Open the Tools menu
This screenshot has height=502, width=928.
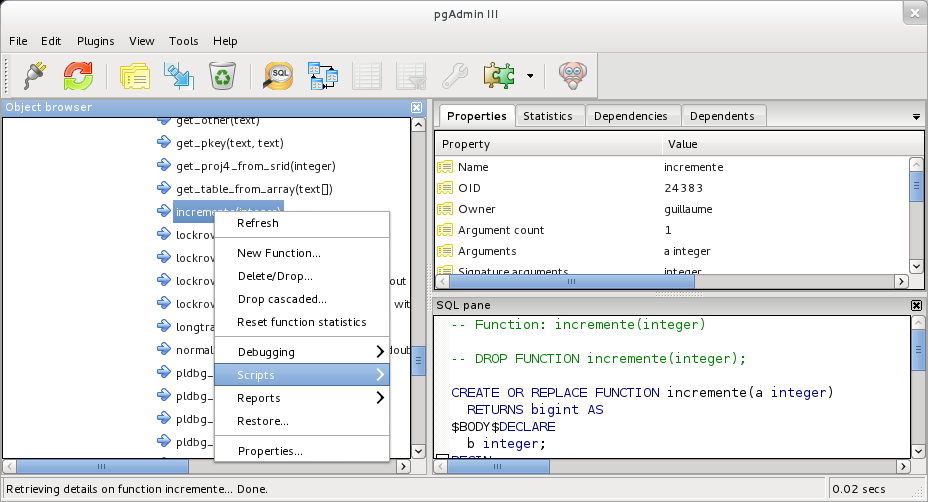(x=183, y=41)
